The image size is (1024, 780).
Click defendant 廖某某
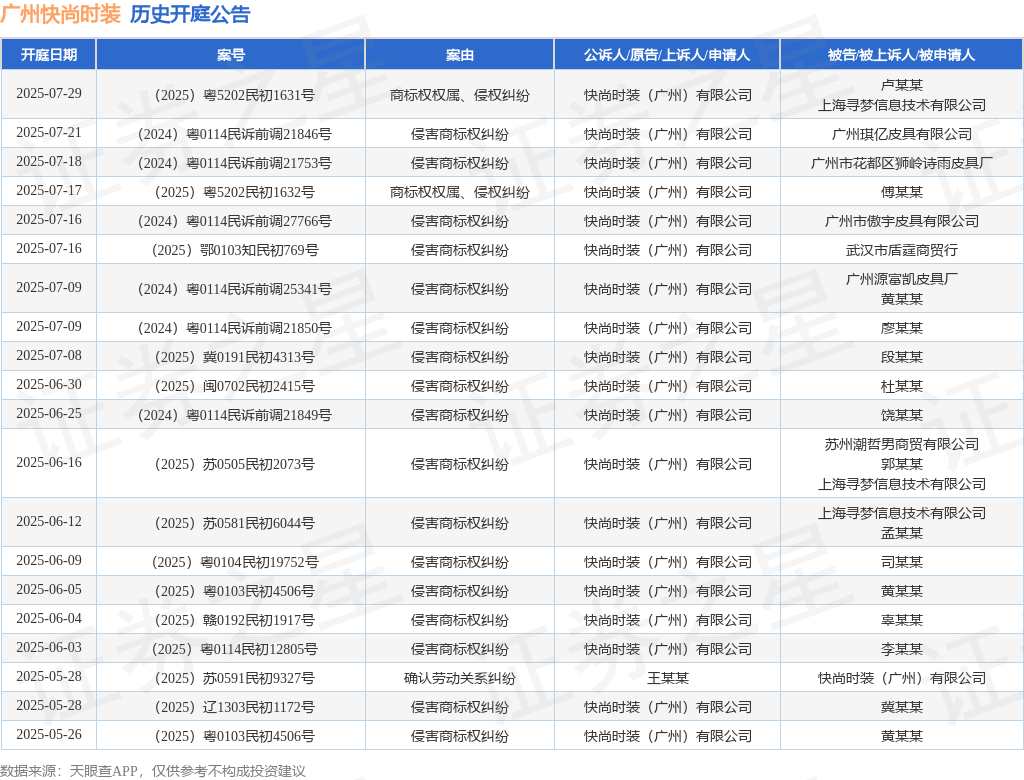click(x=902, y=329)
